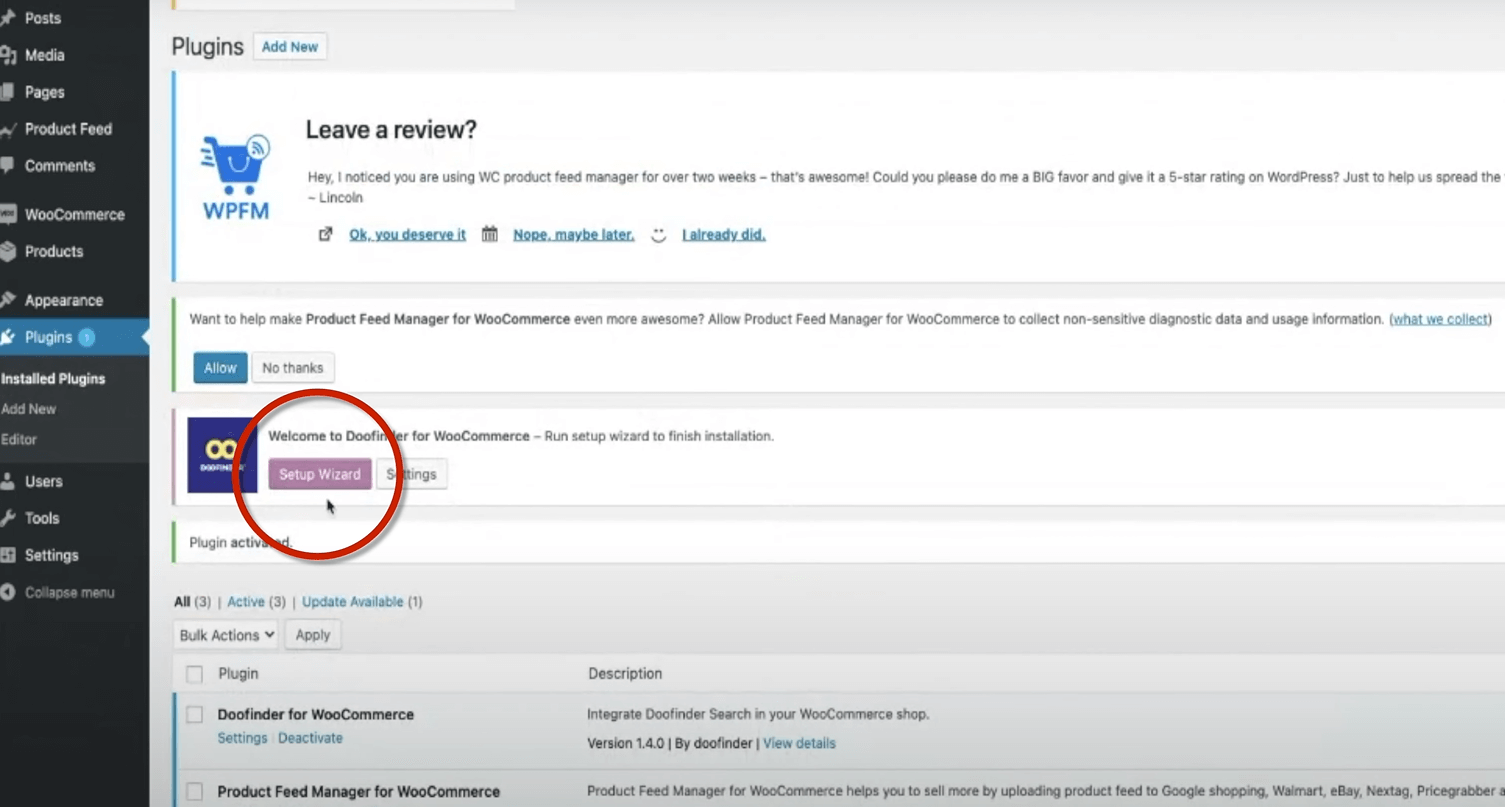This screenshot has width=1505, height=807.
Task: Click the Nope, maybe later link
Action: click(x=574, y=235)
